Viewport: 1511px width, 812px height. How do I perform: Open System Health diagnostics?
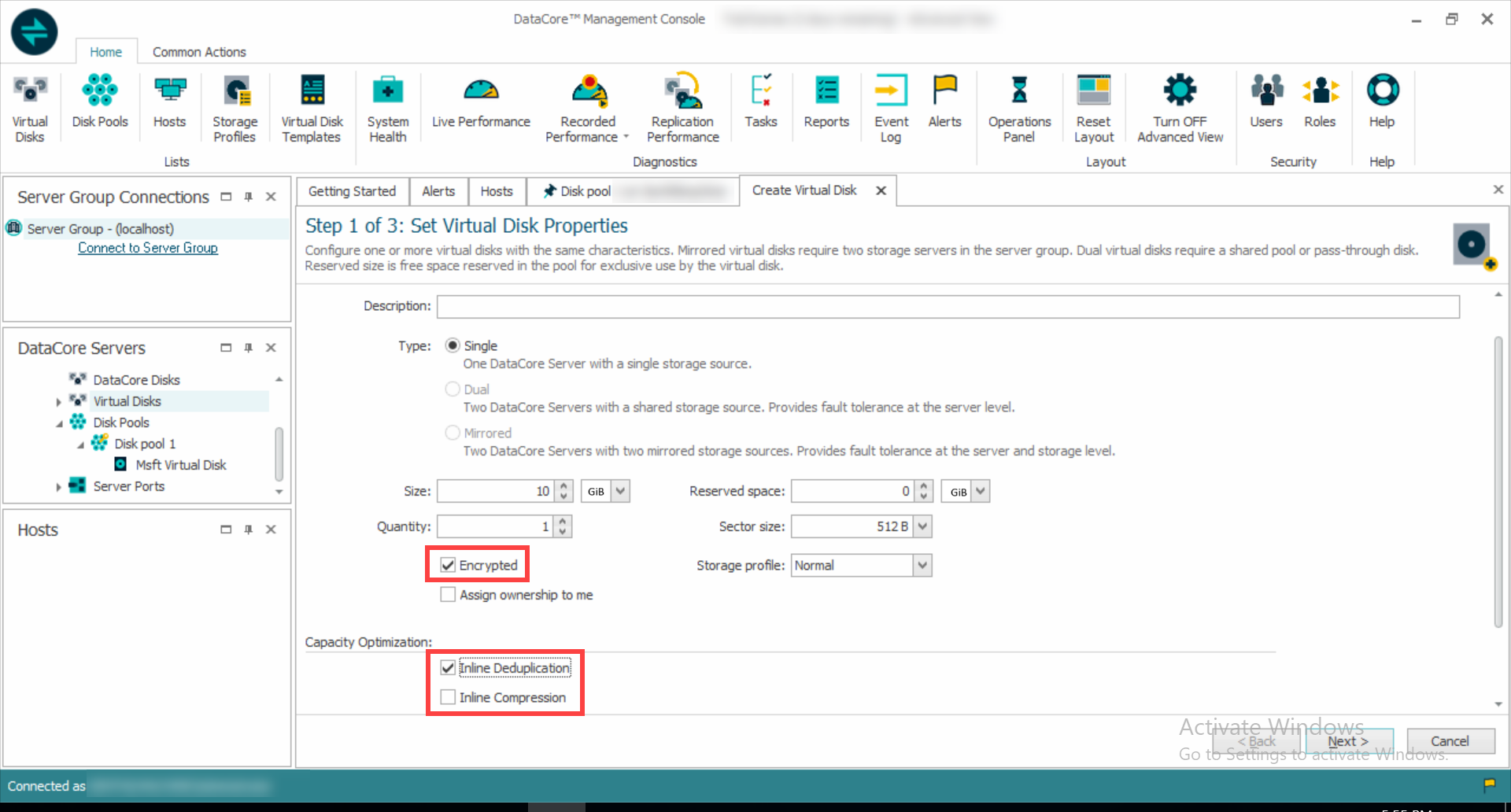(387, 108)
